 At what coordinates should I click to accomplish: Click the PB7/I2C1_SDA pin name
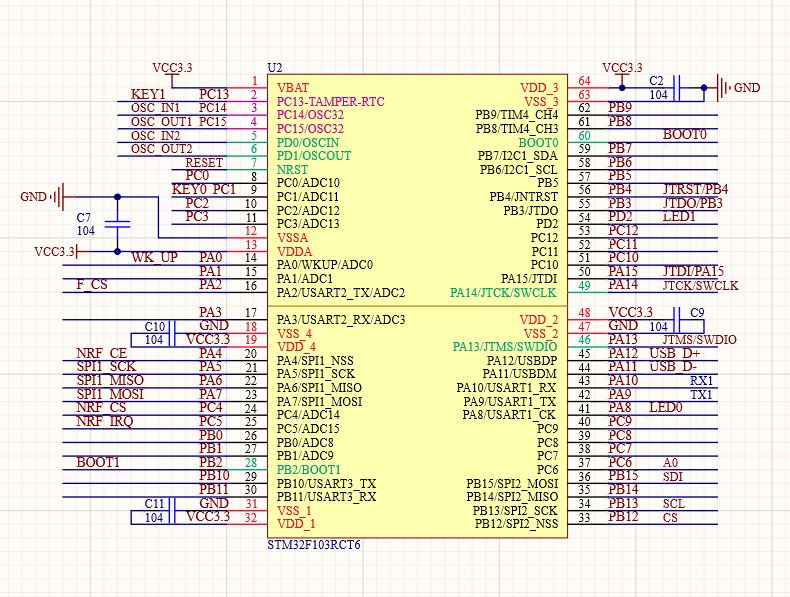click(517, 156)
